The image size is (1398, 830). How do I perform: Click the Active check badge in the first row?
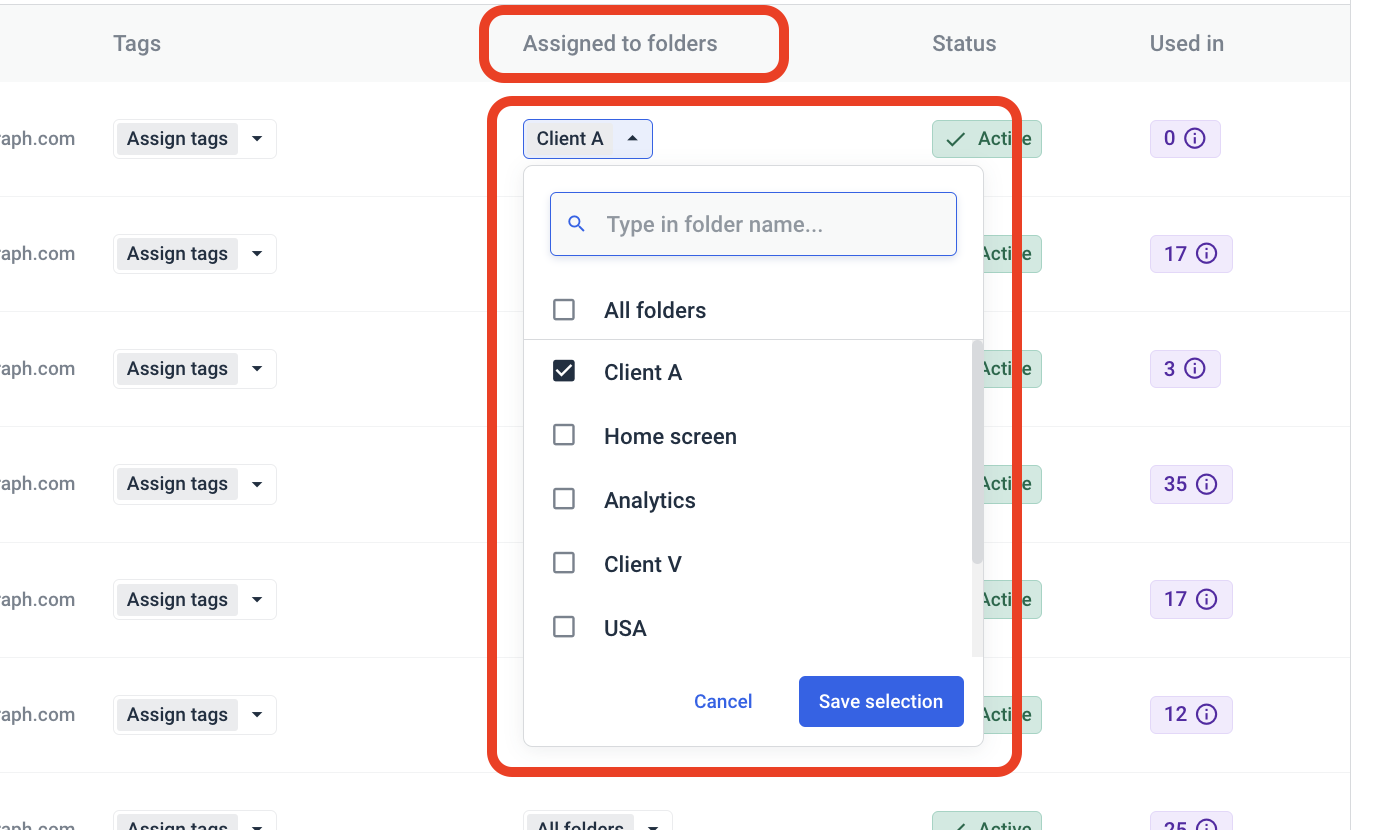986,139
